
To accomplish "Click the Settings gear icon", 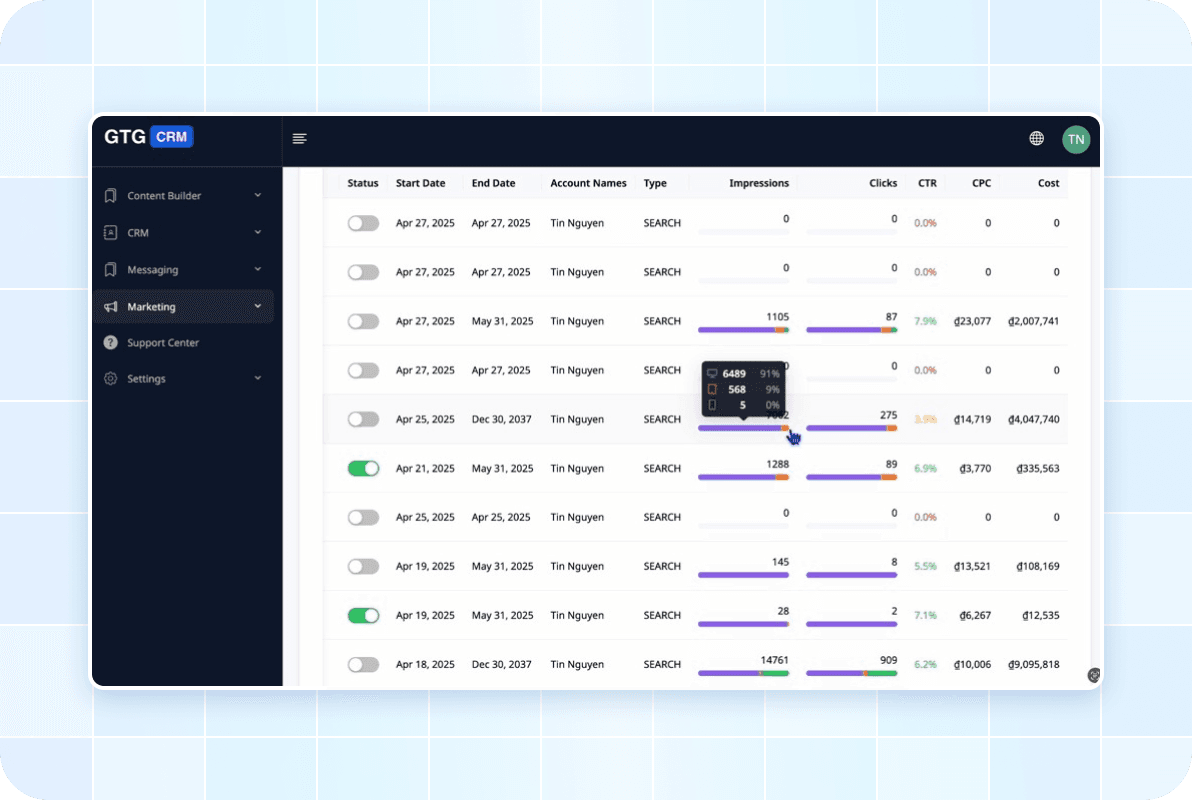I will [110, 378].
